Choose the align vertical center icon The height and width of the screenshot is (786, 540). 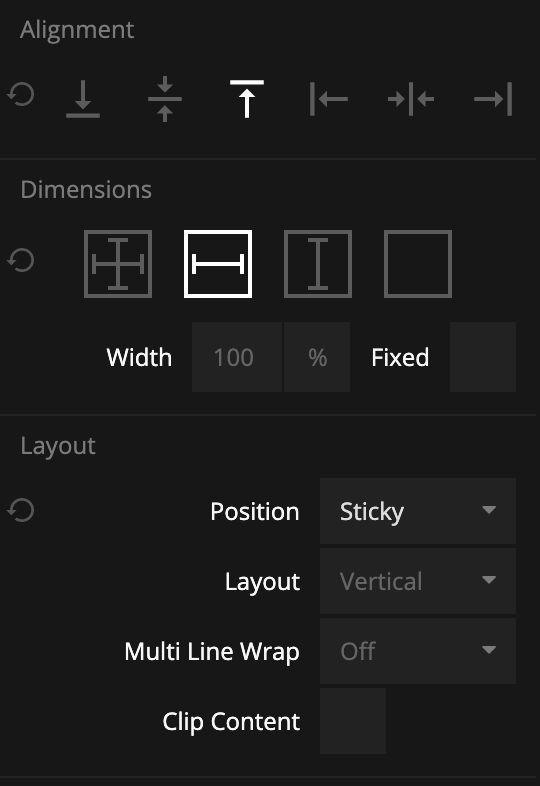165,99
